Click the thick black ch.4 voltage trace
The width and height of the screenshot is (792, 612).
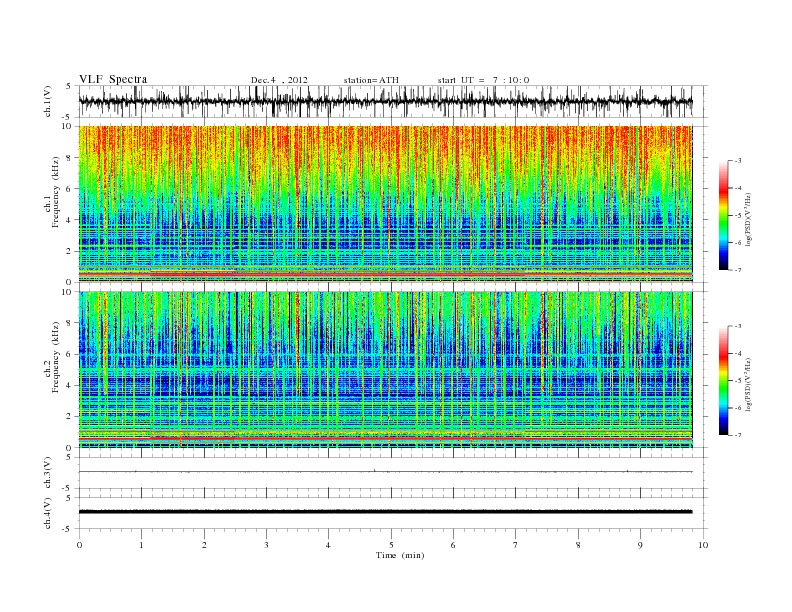pos(385,512)
